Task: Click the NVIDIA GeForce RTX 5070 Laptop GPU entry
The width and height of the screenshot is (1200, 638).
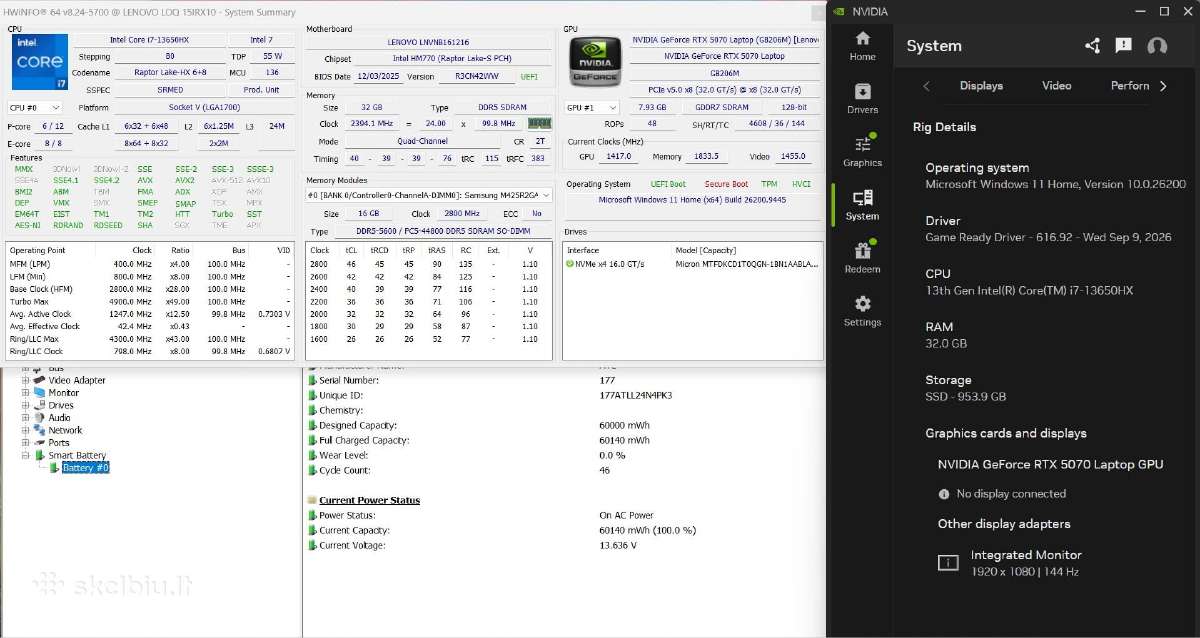Action: (x=1050, y=464)
